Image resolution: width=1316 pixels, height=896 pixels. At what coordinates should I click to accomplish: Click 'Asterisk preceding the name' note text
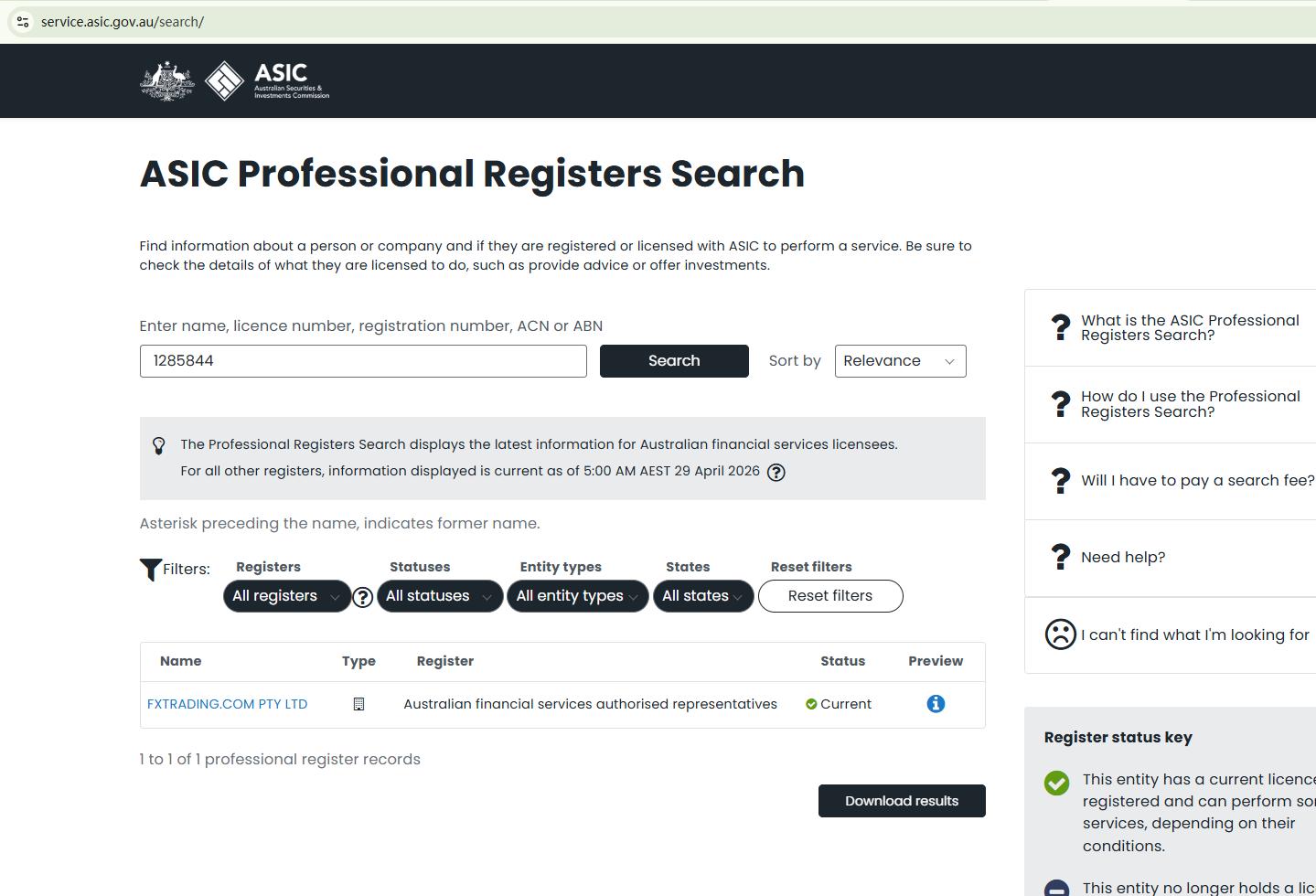coord(339,524)
